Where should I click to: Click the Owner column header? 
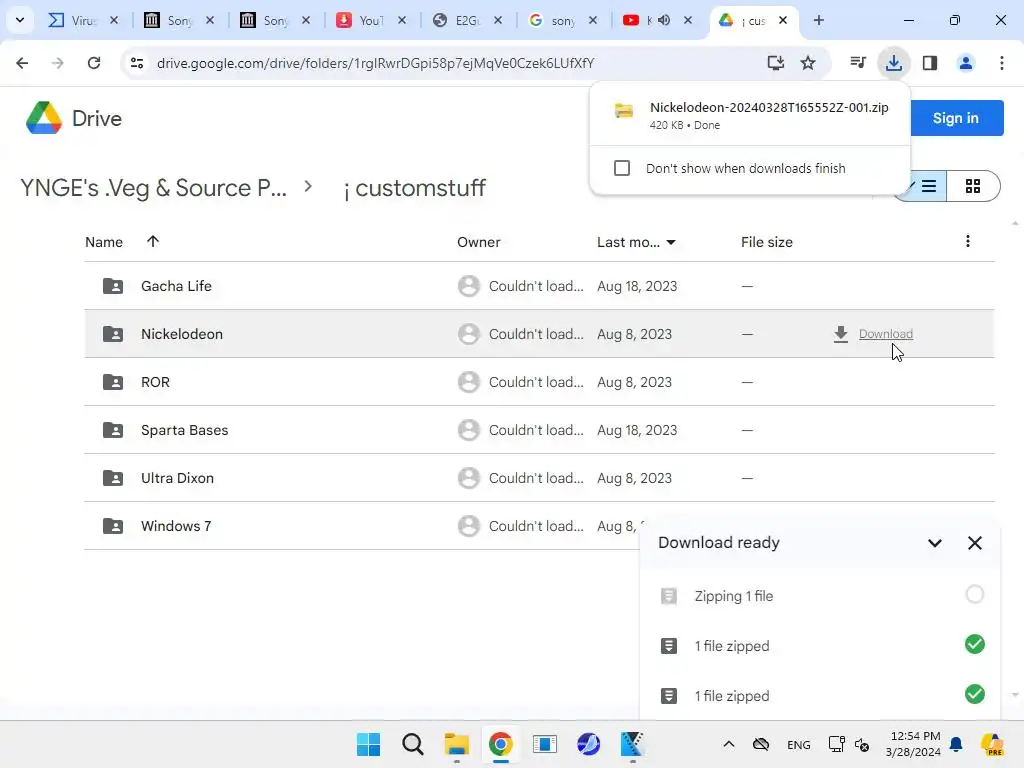point(479,242)
